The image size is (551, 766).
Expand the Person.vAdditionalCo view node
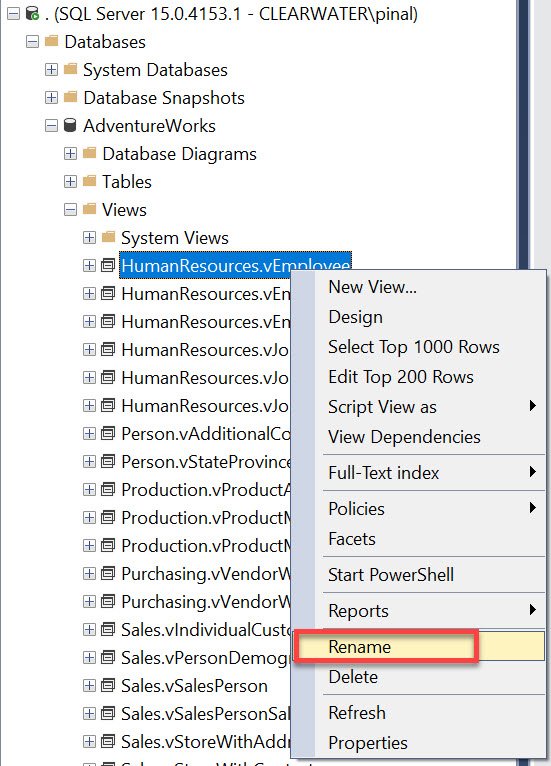[x=89, y=433]
